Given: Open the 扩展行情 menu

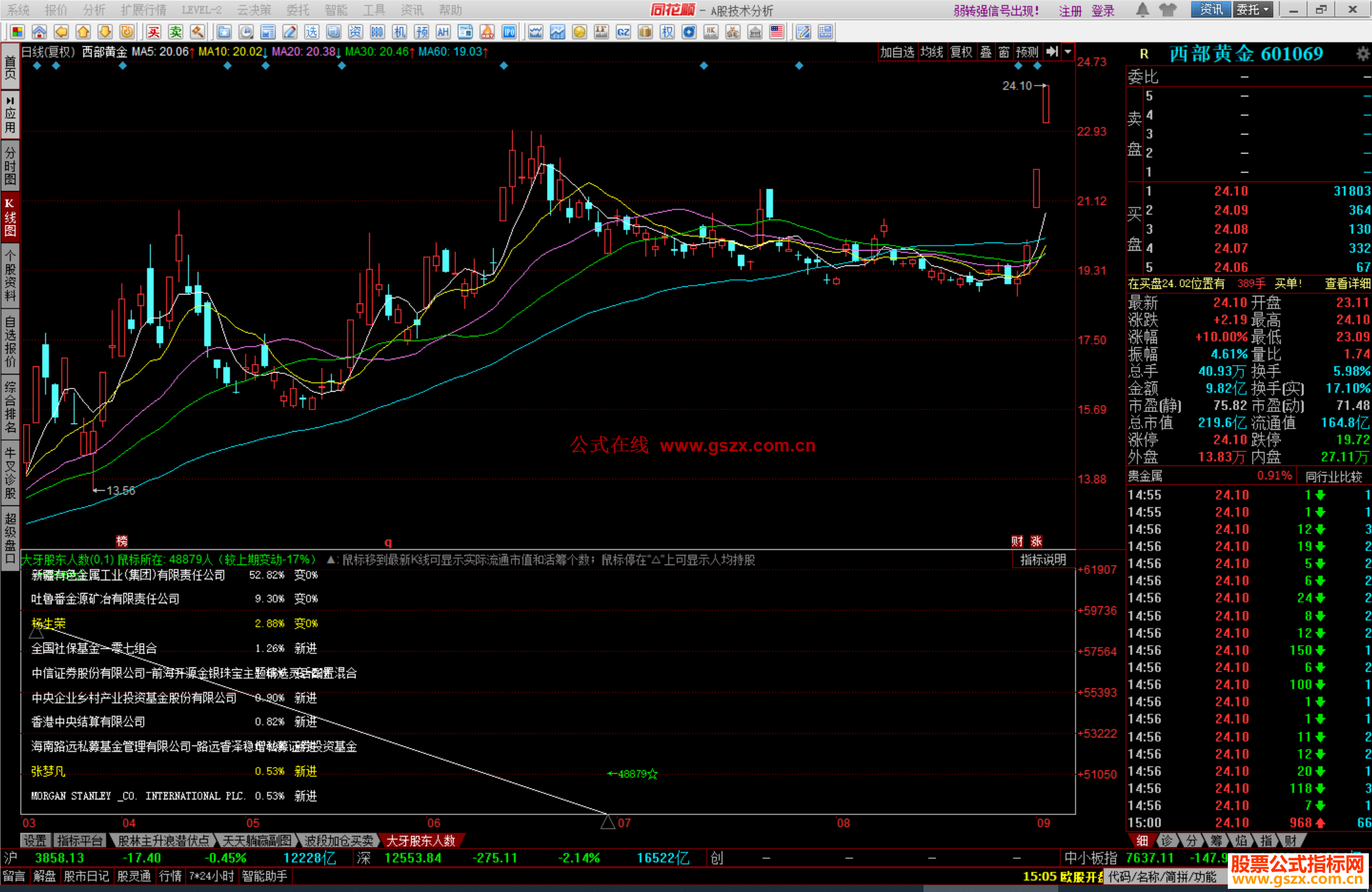Looking at the screenshot, I should (144, 10).
